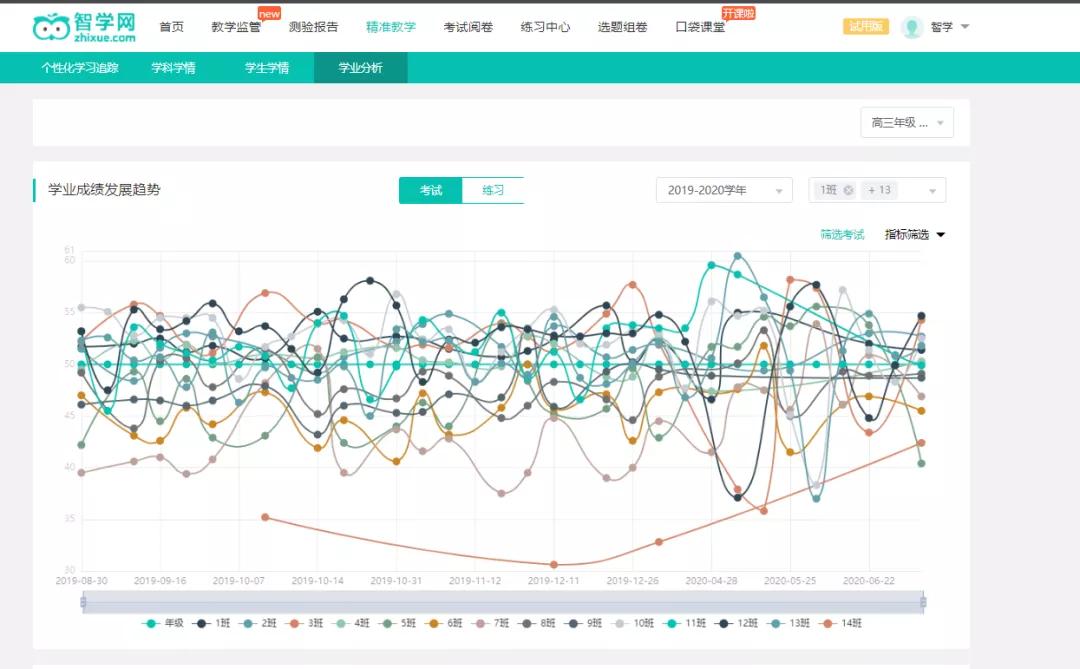Remove the 1班 tag via its x icon
This screenshot has height=669, width=1080.
click(x=849, y=189)
